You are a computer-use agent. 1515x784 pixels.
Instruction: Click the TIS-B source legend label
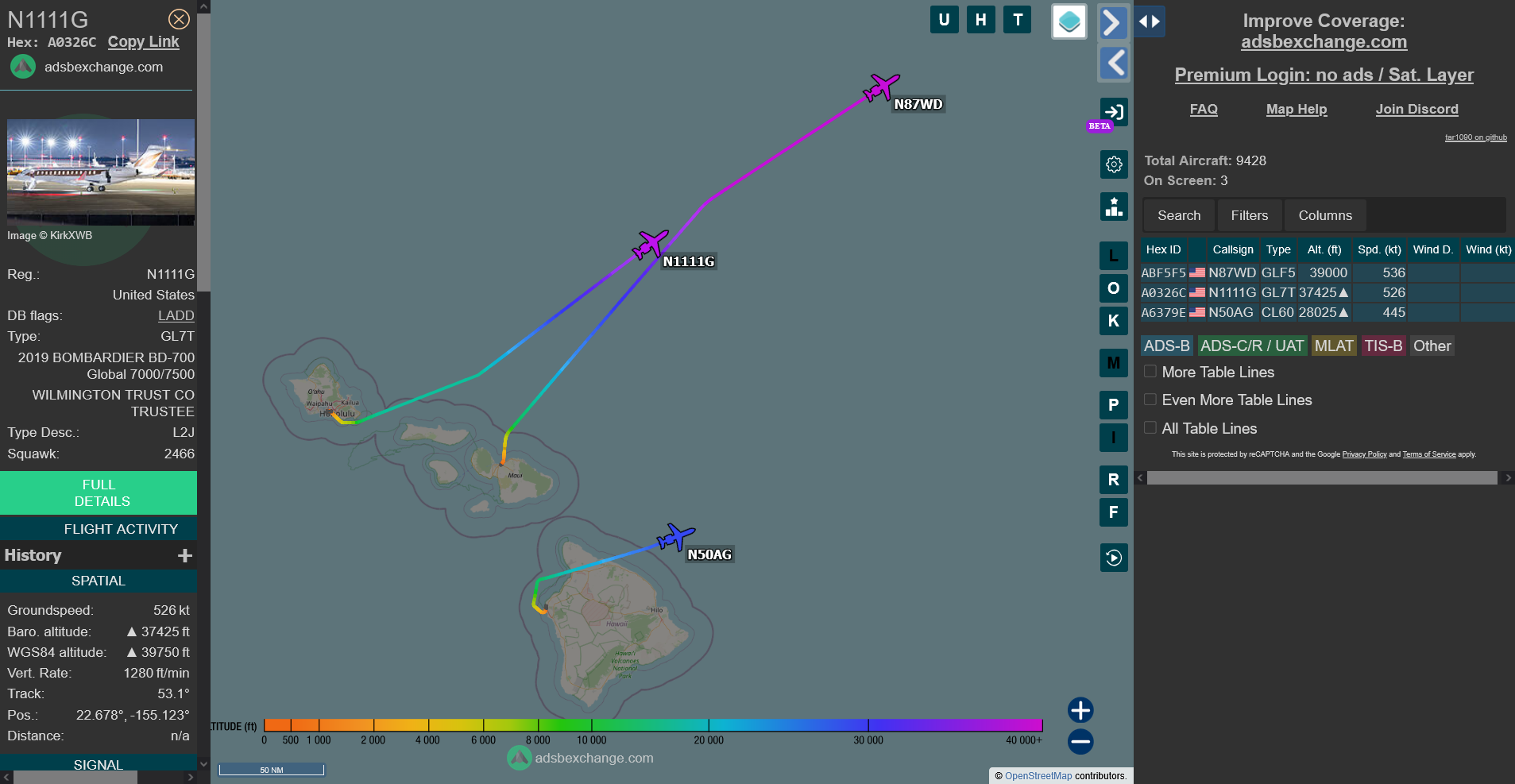1384,346
